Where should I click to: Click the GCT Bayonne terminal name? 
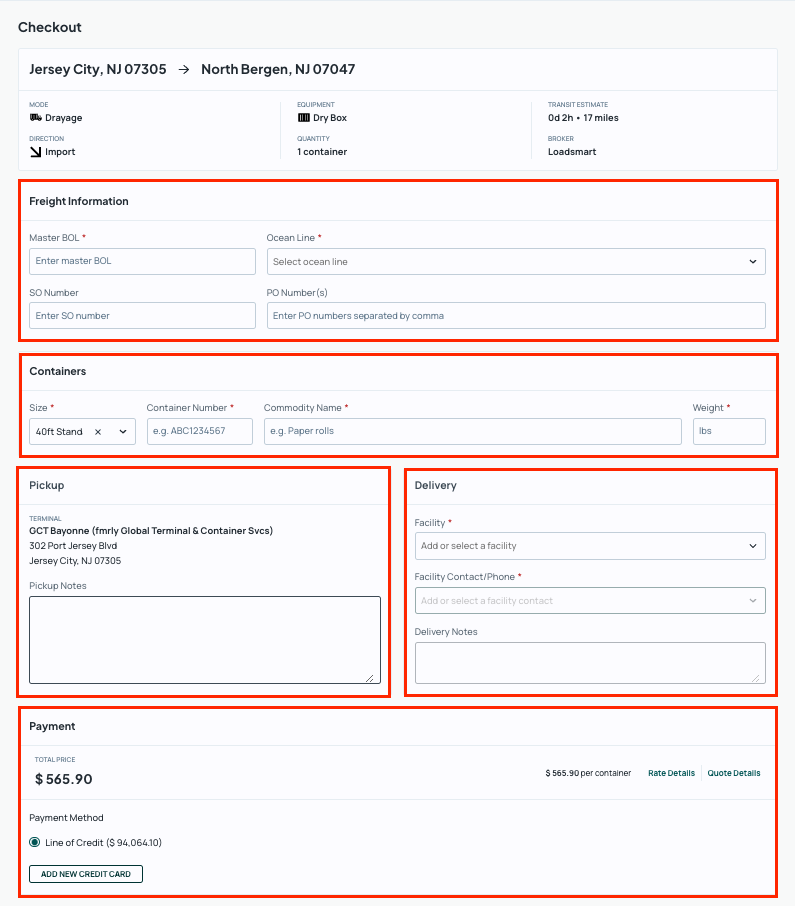click(x=151, y=530)
